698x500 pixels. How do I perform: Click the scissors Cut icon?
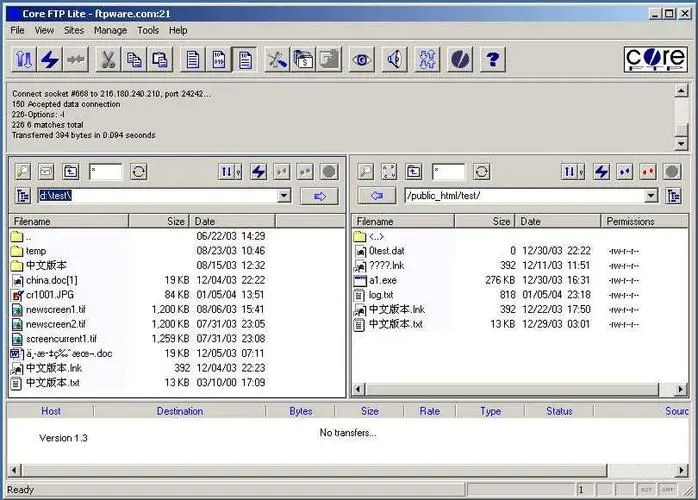108,59
